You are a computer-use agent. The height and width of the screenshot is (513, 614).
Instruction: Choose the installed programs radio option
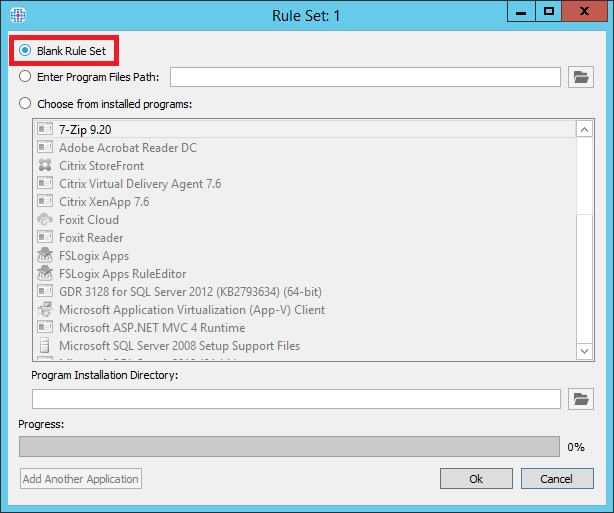(x=25, y=103)
